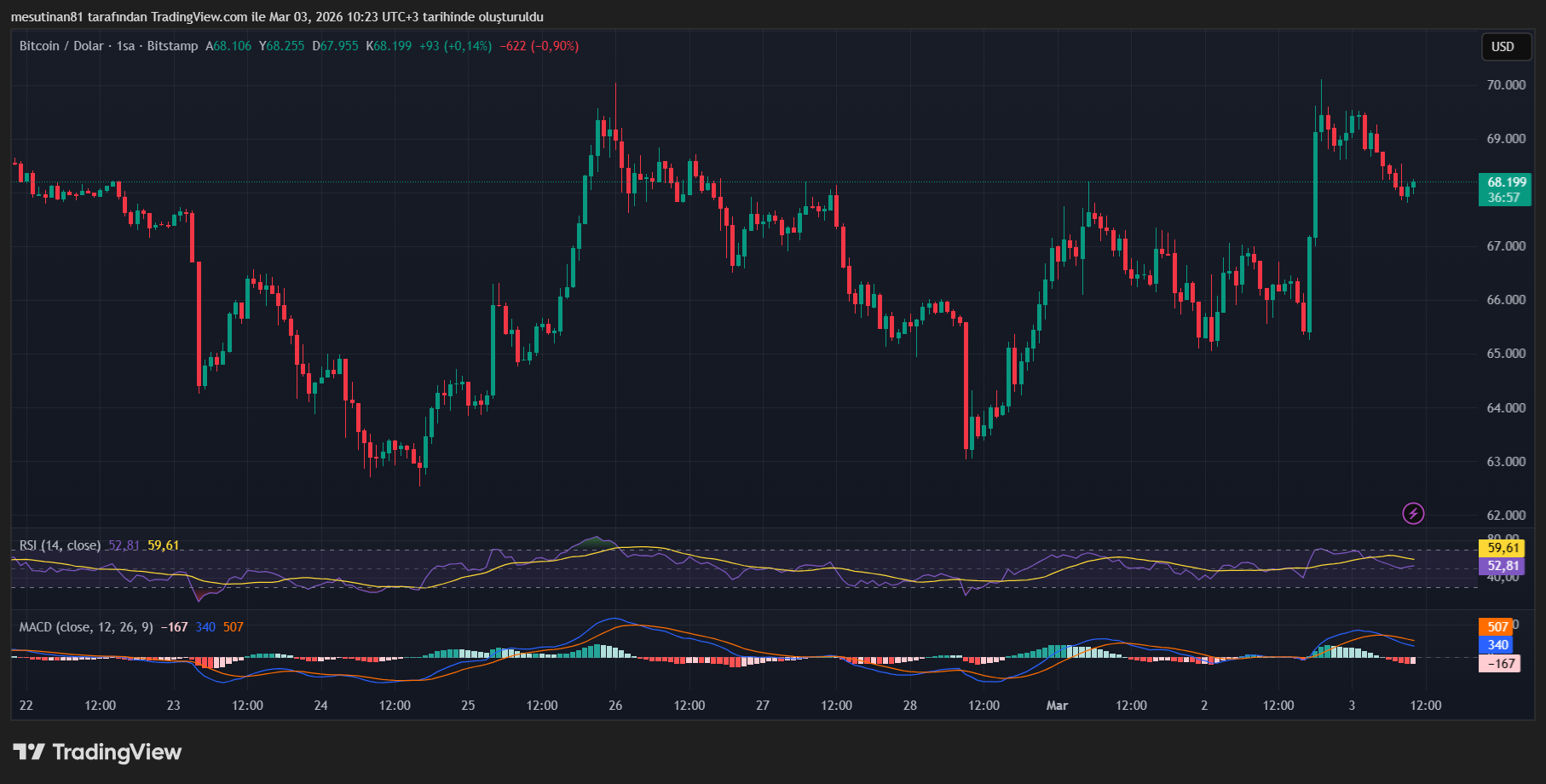Click the TradingView wordmark text at the bottom
Screen dimensions: 1546x784
(x=117, y=752)
